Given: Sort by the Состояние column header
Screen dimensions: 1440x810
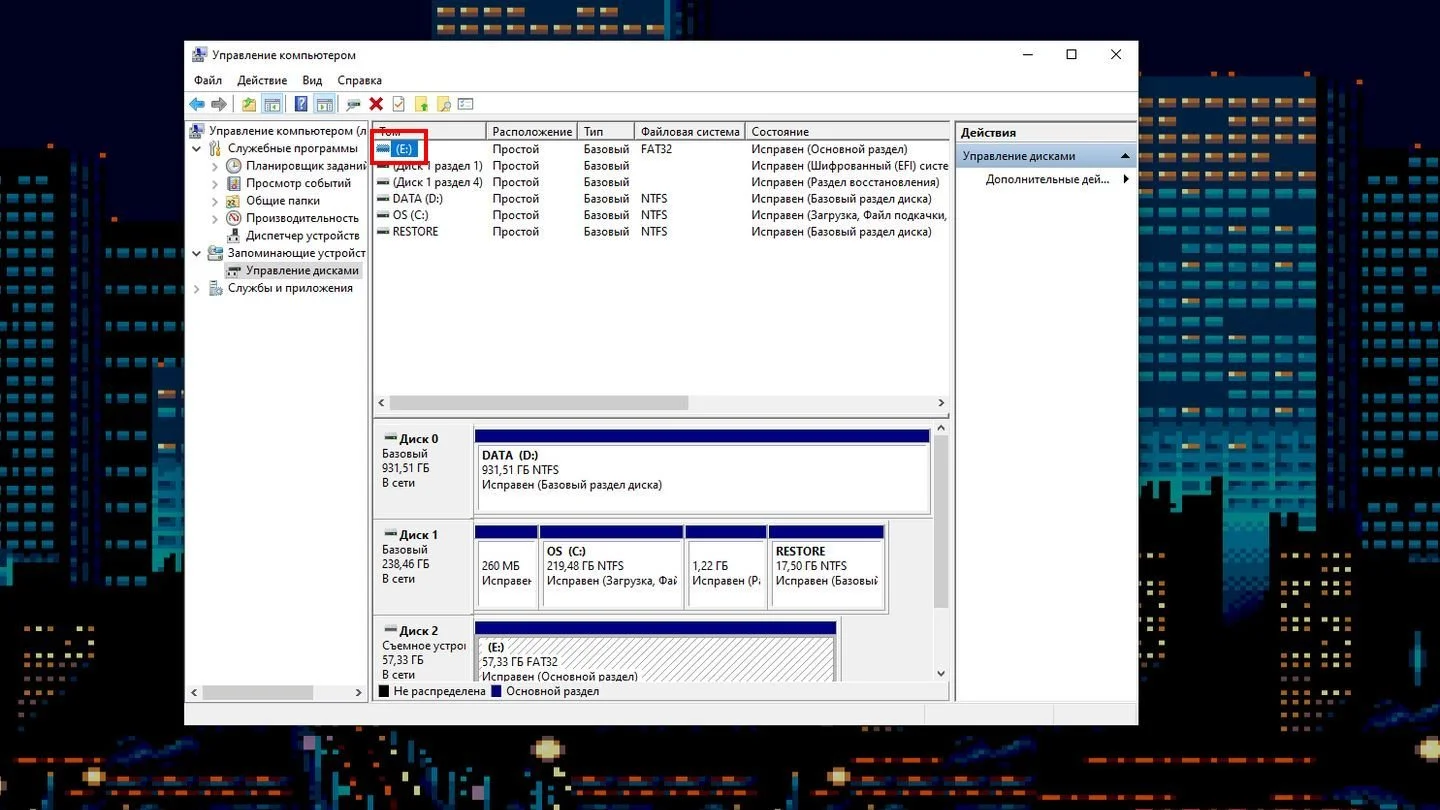Looking at the screenshot, I should click(847, 132).
